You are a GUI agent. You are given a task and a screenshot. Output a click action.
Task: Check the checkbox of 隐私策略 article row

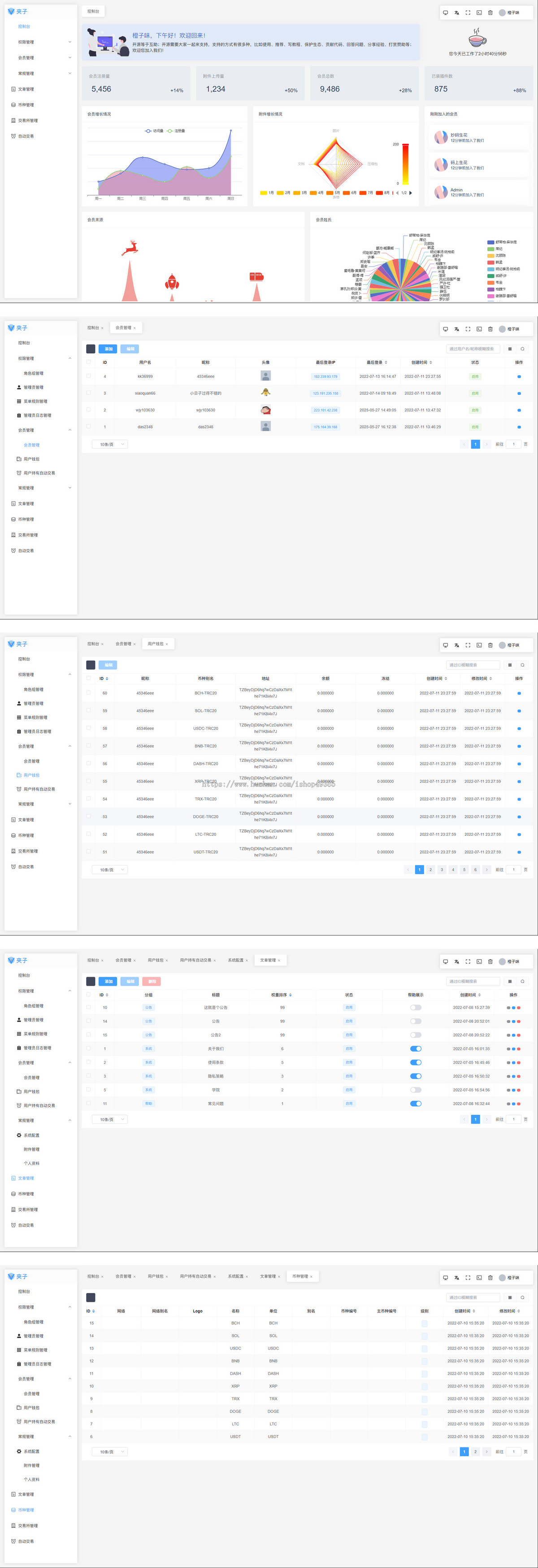(x=88, y=1075)
